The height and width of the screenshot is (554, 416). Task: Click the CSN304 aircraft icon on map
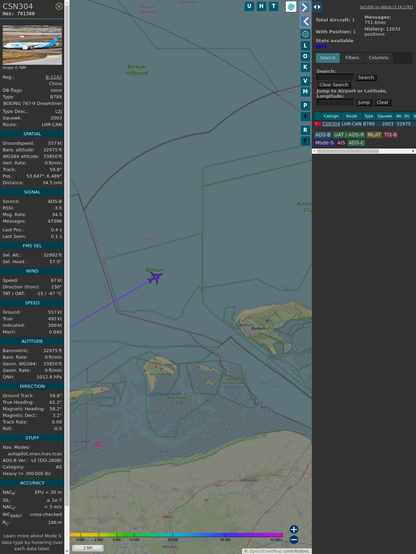tap(155, 277)
